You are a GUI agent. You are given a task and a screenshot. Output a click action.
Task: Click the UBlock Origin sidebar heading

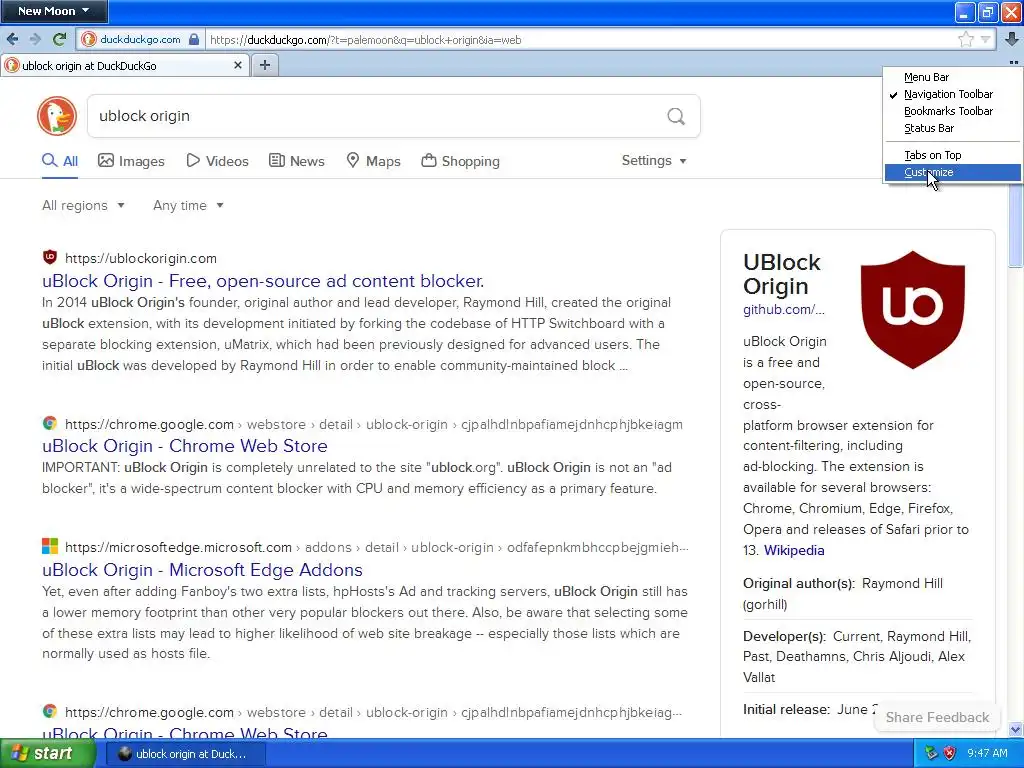pos(782,274)
